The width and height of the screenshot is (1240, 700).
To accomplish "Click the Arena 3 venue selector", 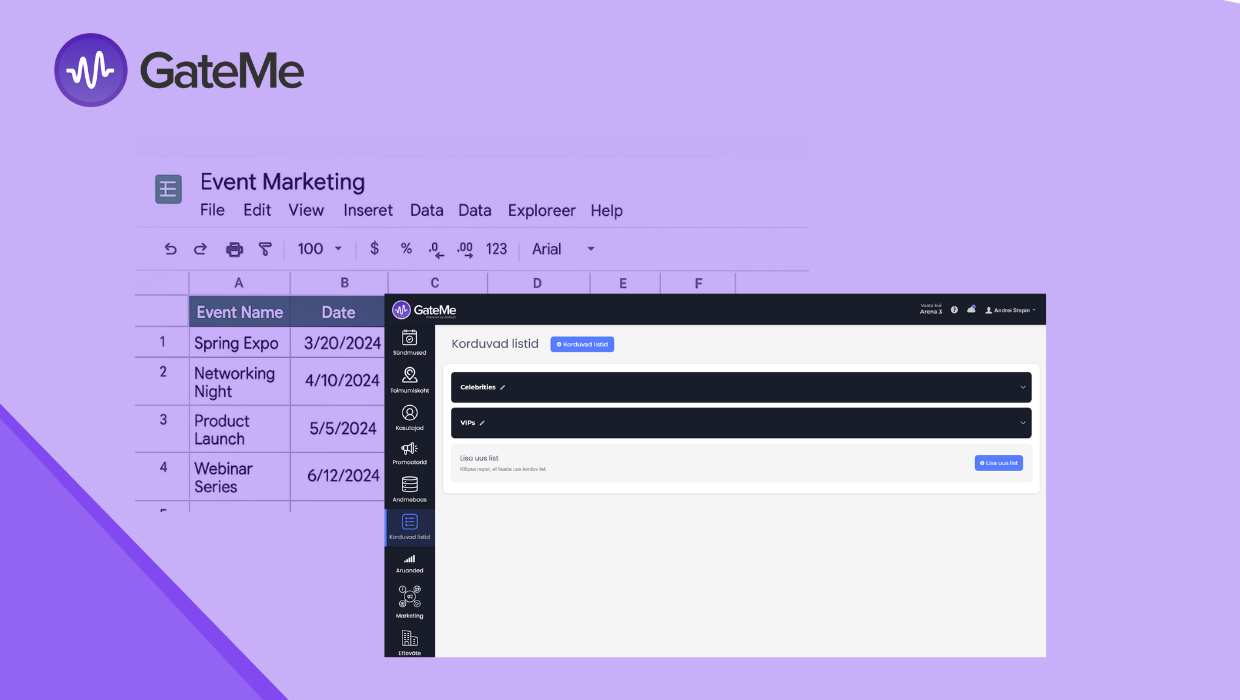I will (930, 310).
